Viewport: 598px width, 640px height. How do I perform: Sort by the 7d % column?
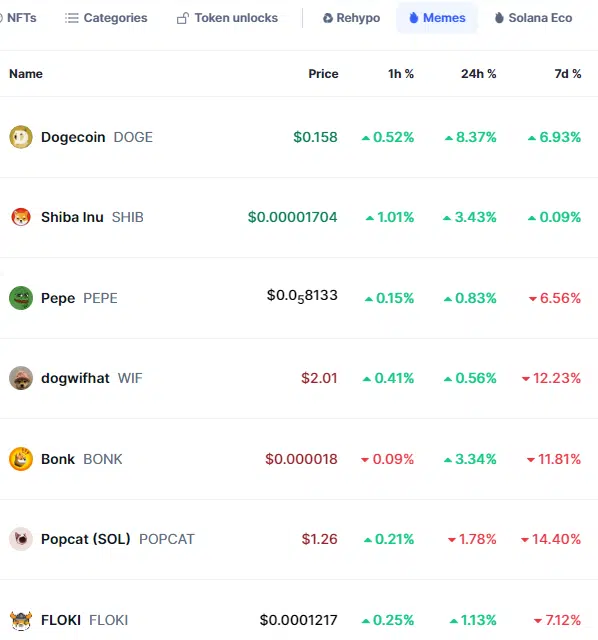[568, 74]
